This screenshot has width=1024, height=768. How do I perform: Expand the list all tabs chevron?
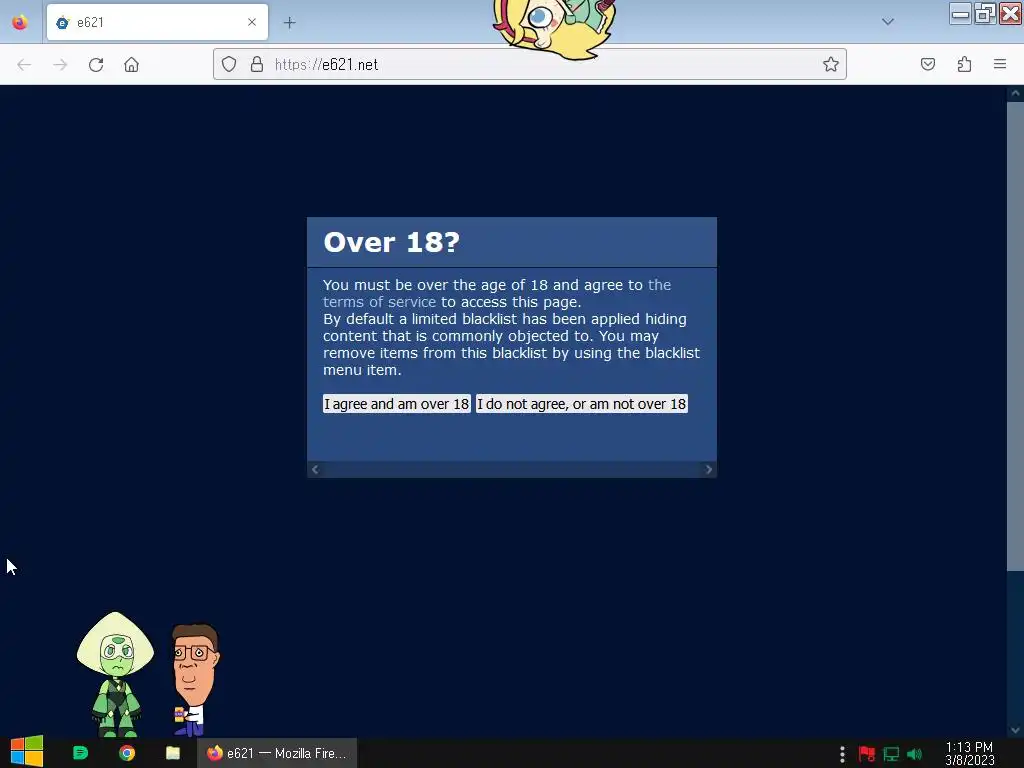[888, 22]
